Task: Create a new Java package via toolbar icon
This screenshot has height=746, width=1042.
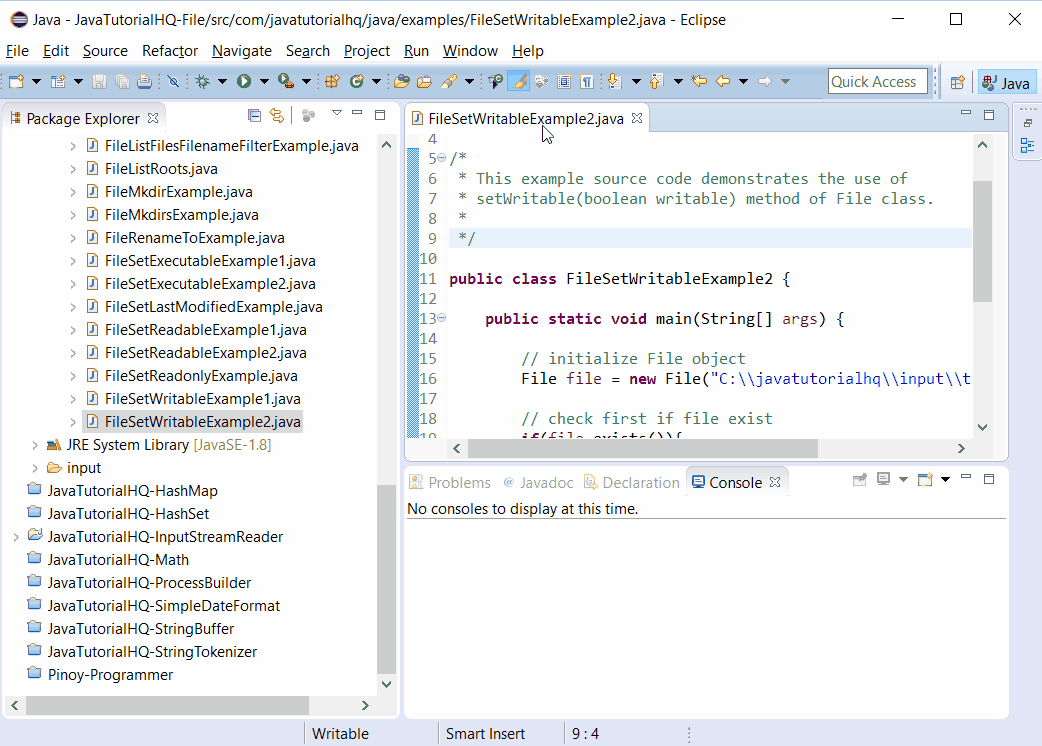Action: (x=332, y=82)
